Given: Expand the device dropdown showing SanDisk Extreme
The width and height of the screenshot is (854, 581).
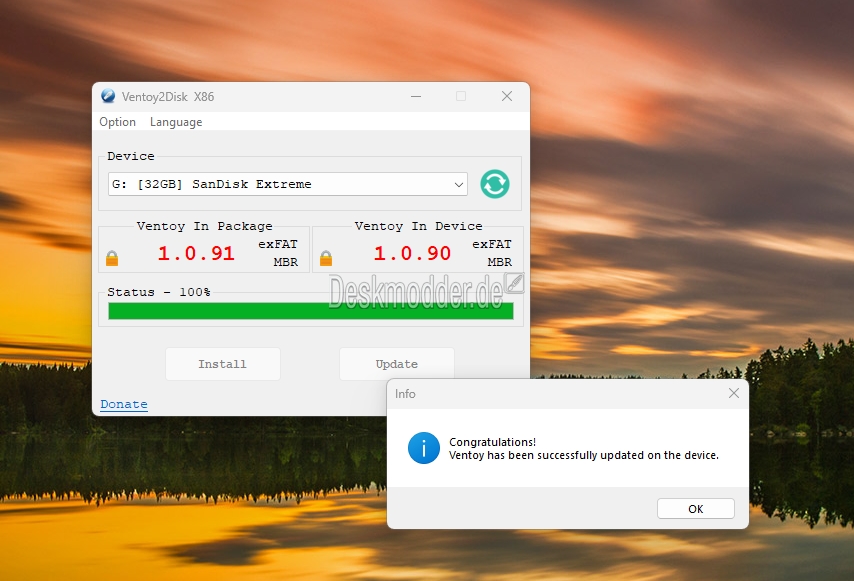Looking at the screenshot, I should point(288,184).
